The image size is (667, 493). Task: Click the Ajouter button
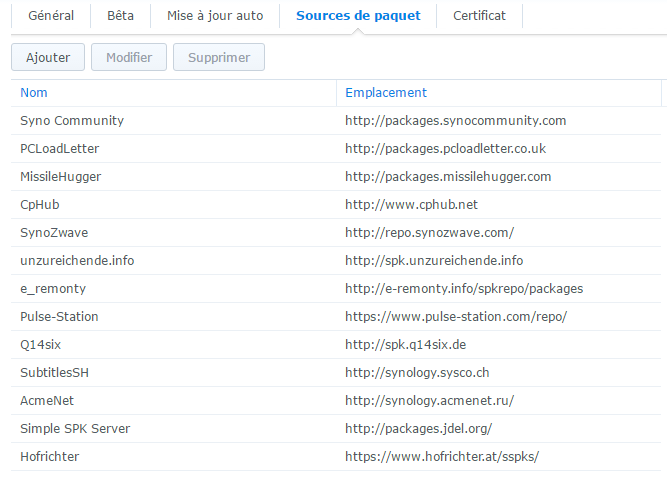pos(48,57)
